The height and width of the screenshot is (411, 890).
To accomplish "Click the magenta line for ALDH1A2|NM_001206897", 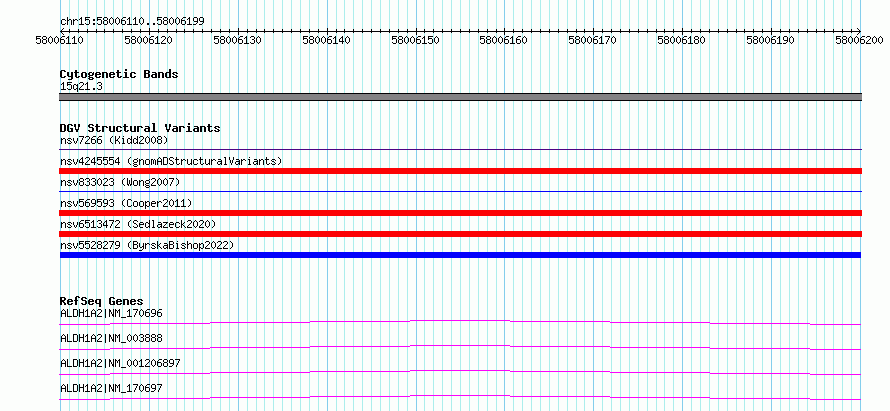I will pos(460,372).
